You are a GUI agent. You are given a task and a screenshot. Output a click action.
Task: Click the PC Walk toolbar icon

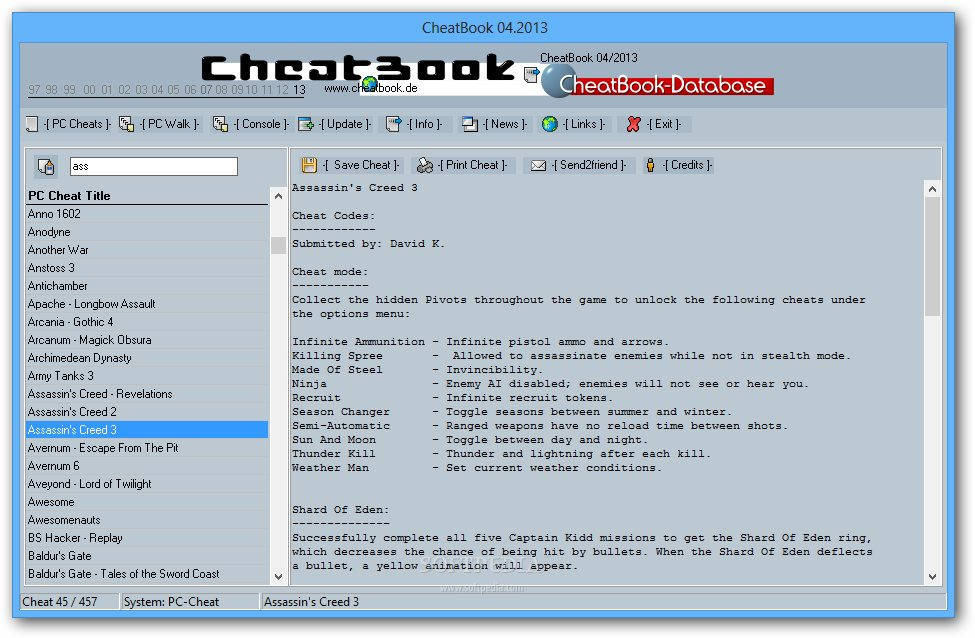[126, 124]
